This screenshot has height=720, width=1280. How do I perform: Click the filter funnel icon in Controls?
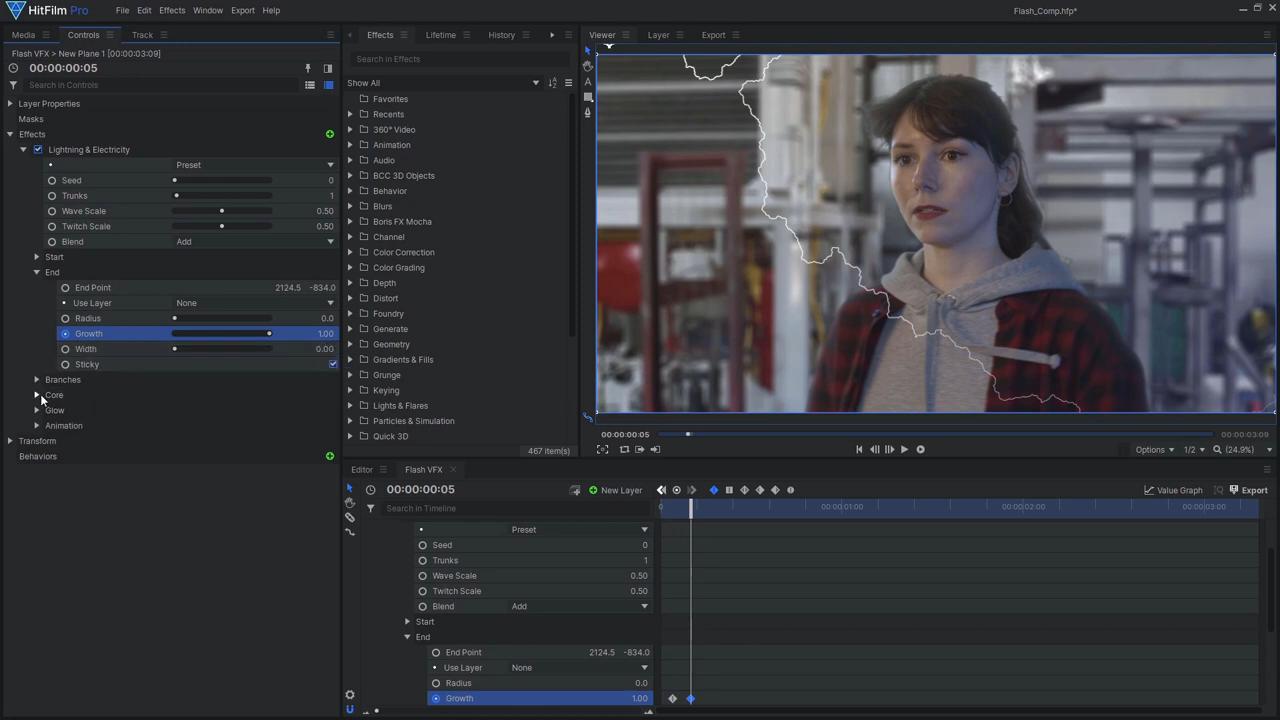(13, 85)
